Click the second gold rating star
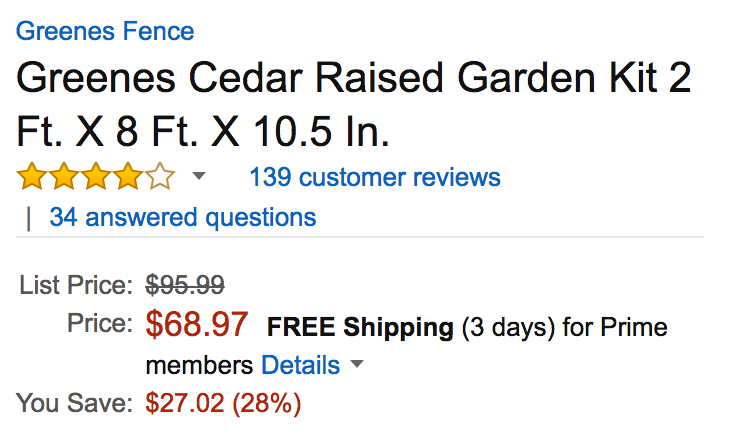This screenshot has width=730, height=440. click(64, 179)
